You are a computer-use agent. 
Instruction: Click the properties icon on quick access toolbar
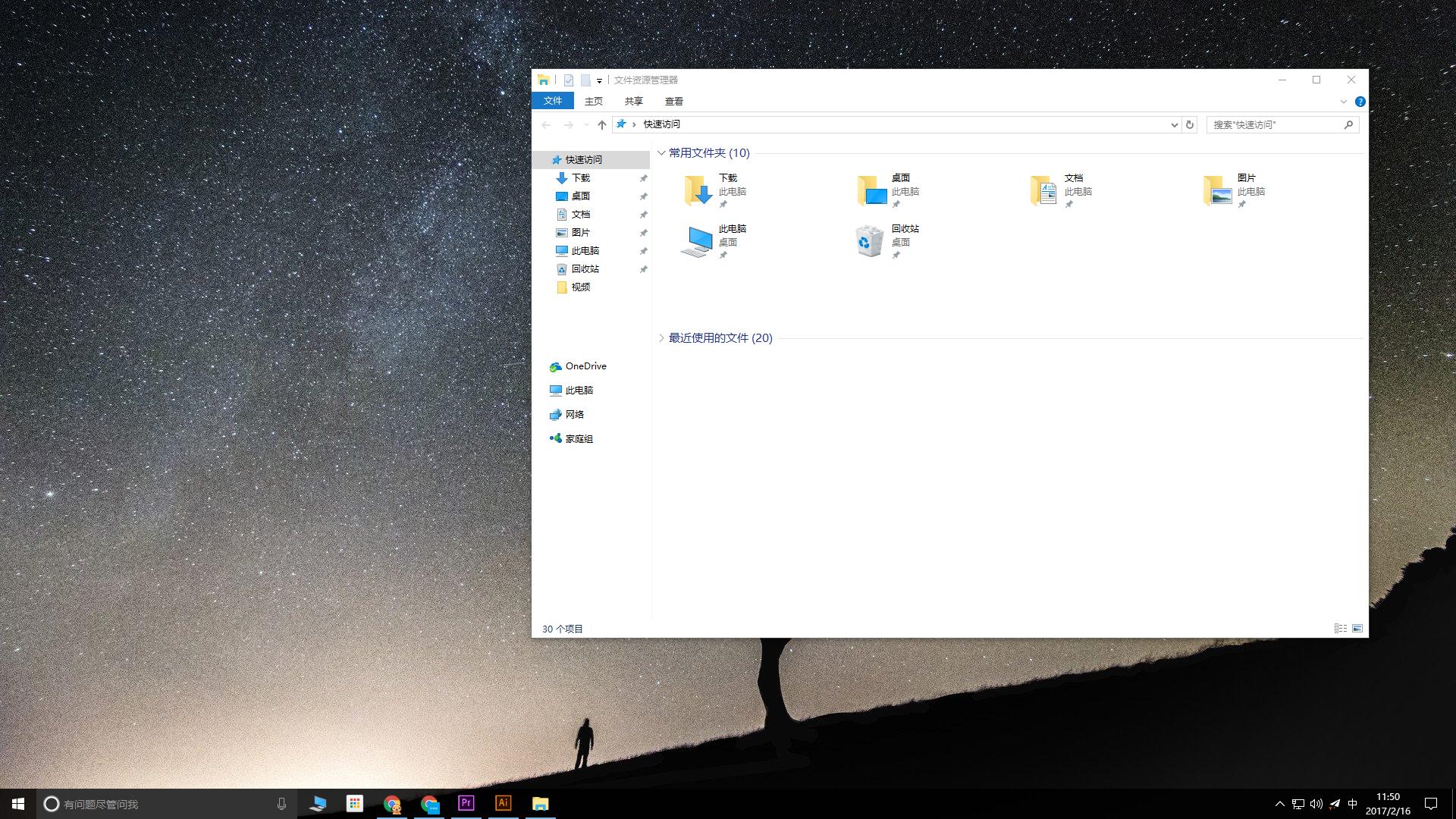568,80
